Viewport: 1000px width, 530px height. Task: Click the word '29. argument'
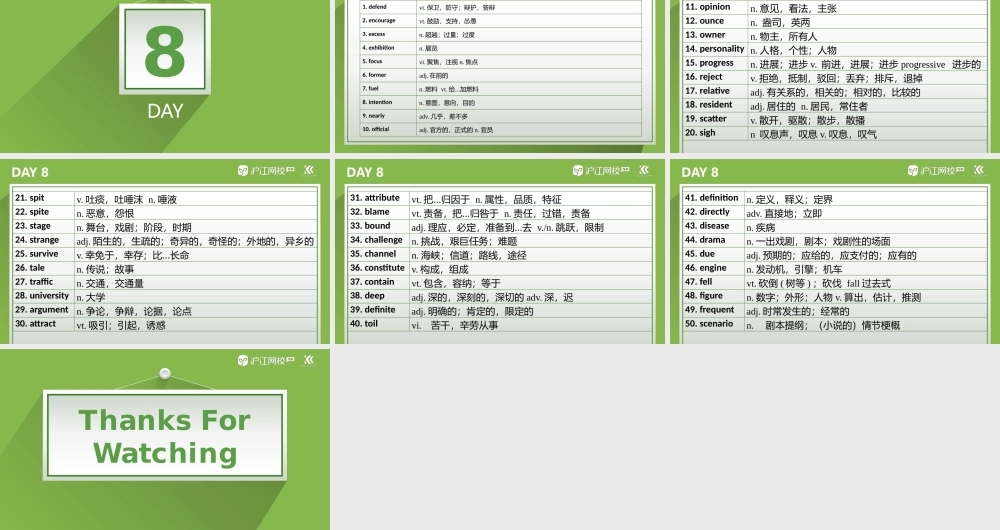coord(41,310)
